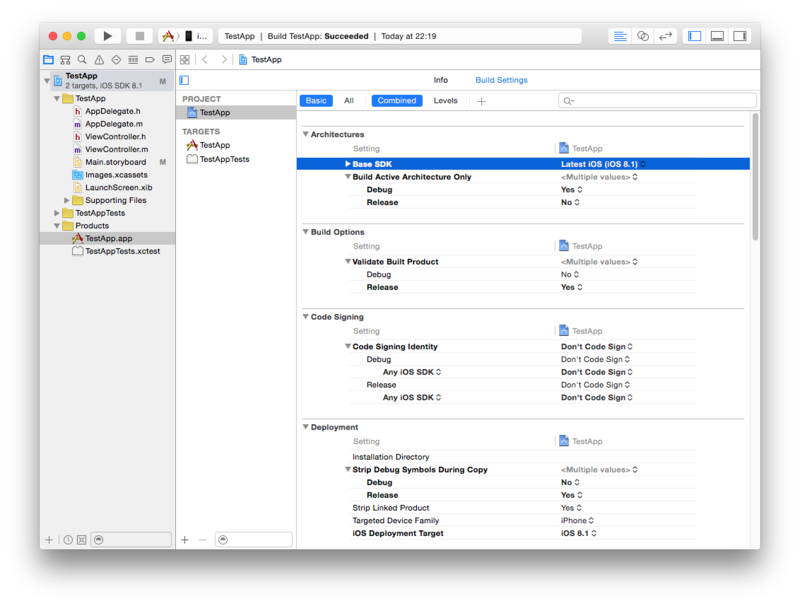Add a target with plus button
This screenshot has height=606, width=800.
click(x=185, y=540)
